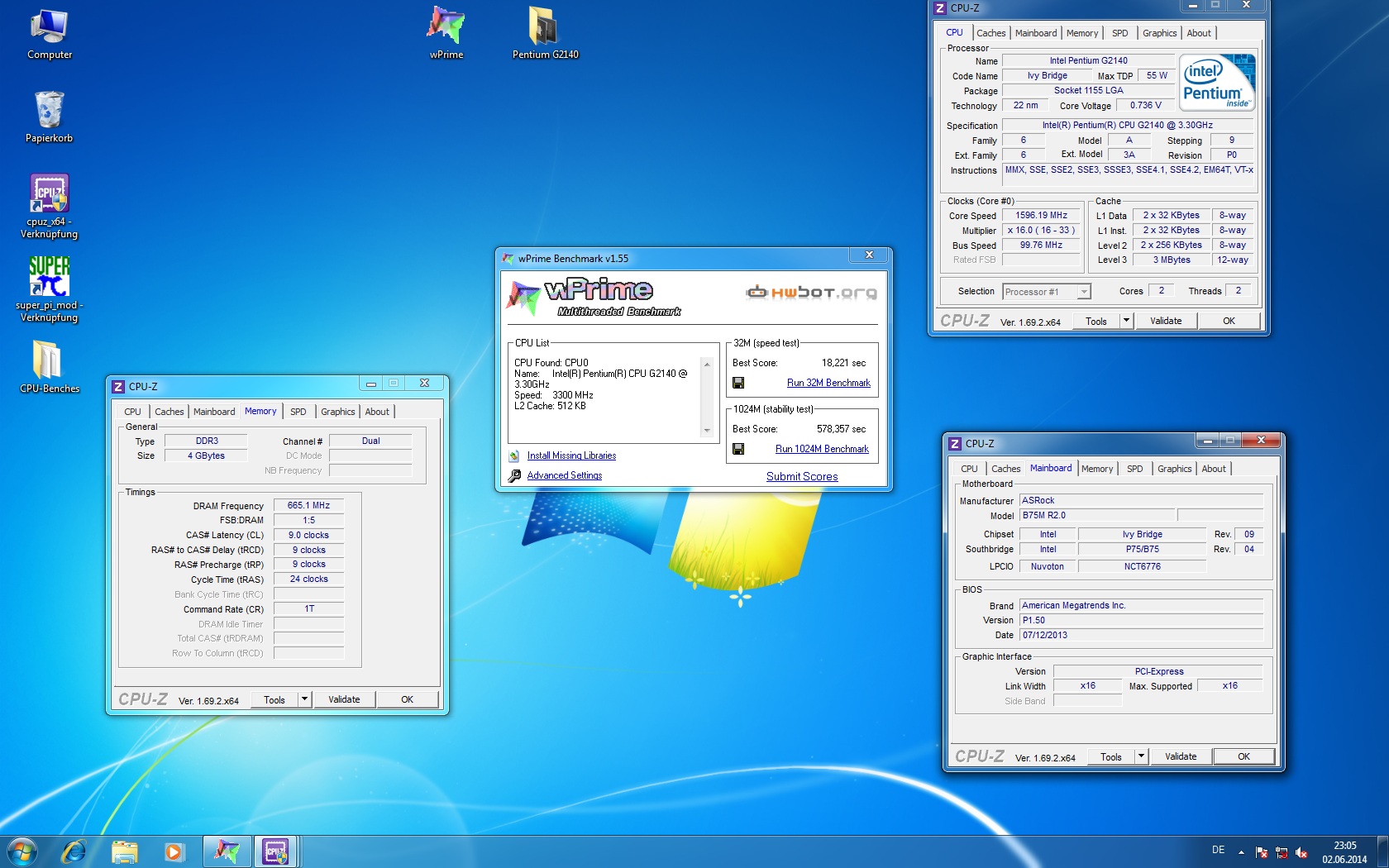Click the HWBOT.org logo in wPrime
The width and height of the screenshot is (1389, 868).
click(x=811, y=292)
